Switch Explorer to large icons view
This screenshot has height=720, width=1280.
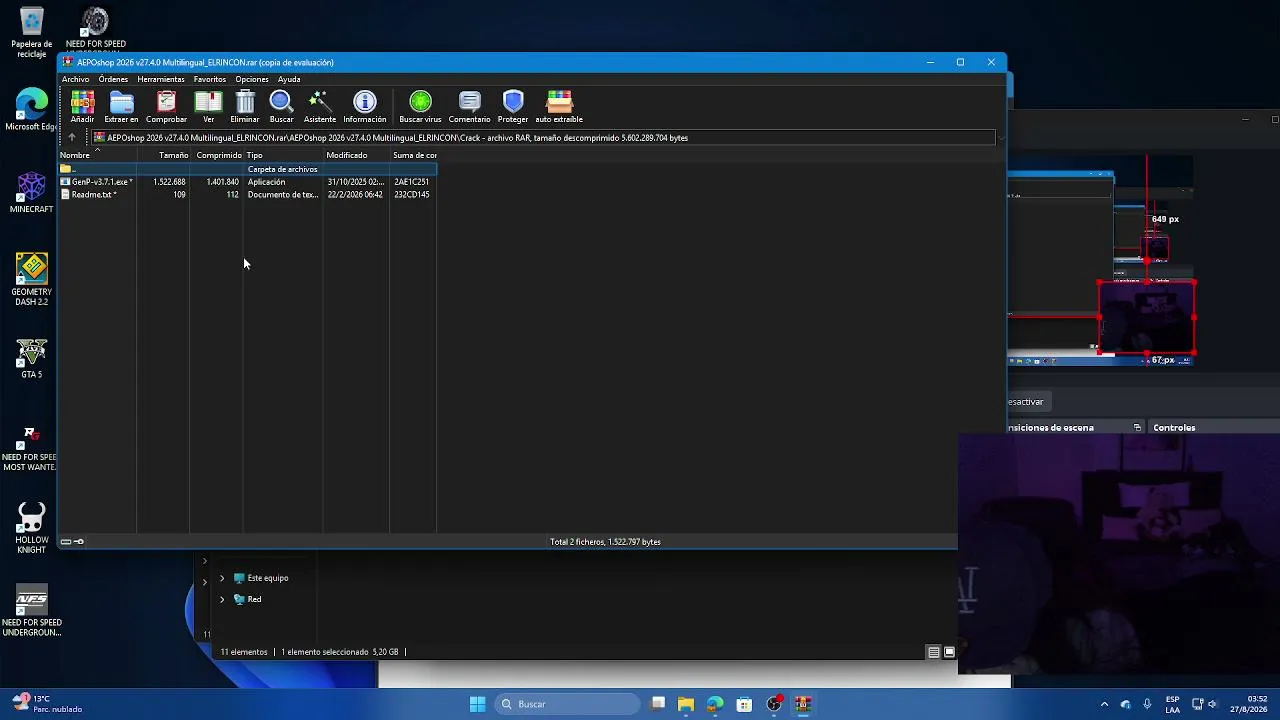coord(950,652)
